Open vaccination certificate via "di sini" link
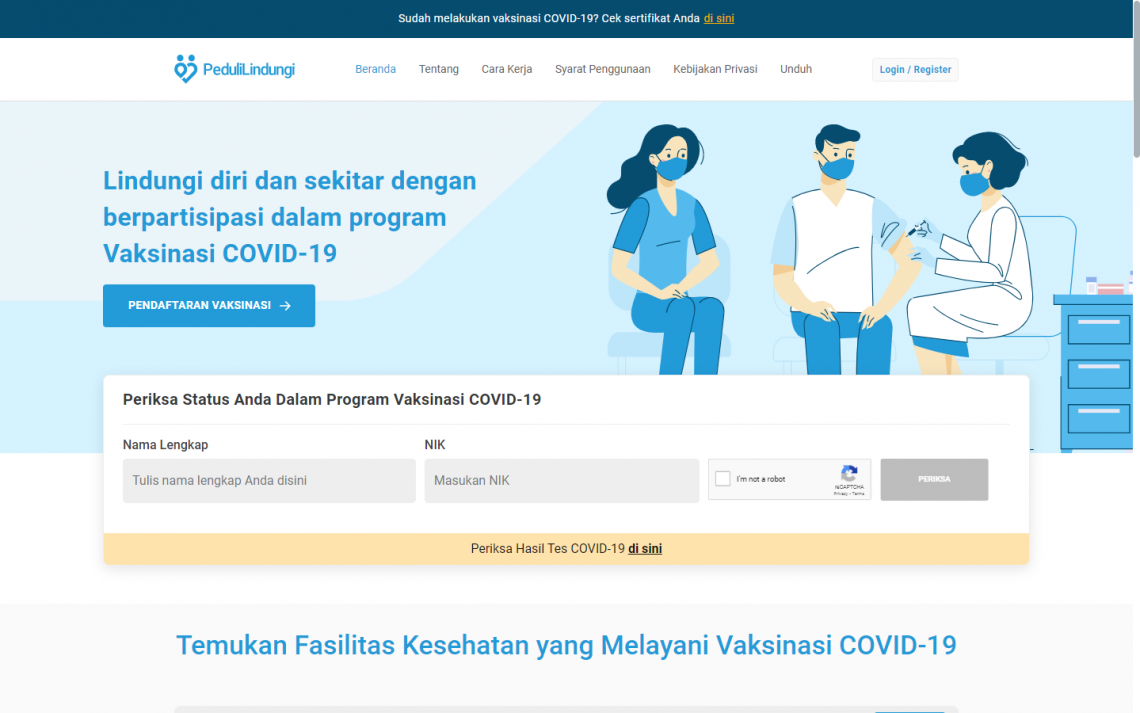 [x=718, y=17]
